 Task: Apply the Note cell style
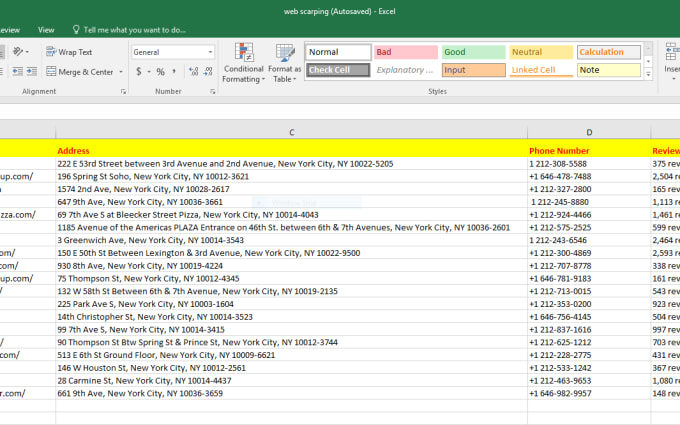pos(609,70)
